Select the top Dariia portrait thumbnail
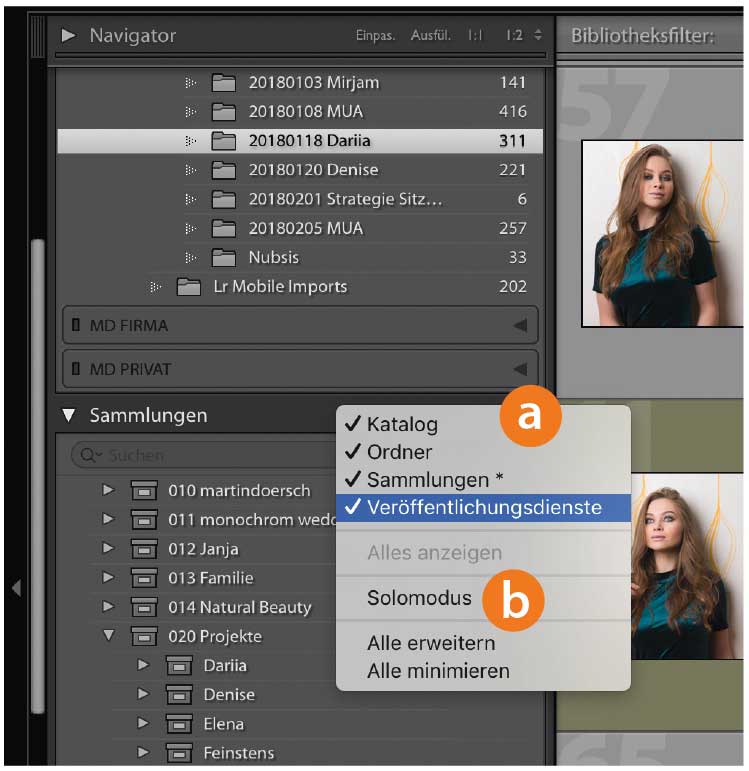This screenshot has width=749, height=771. [x=662, y=234]
